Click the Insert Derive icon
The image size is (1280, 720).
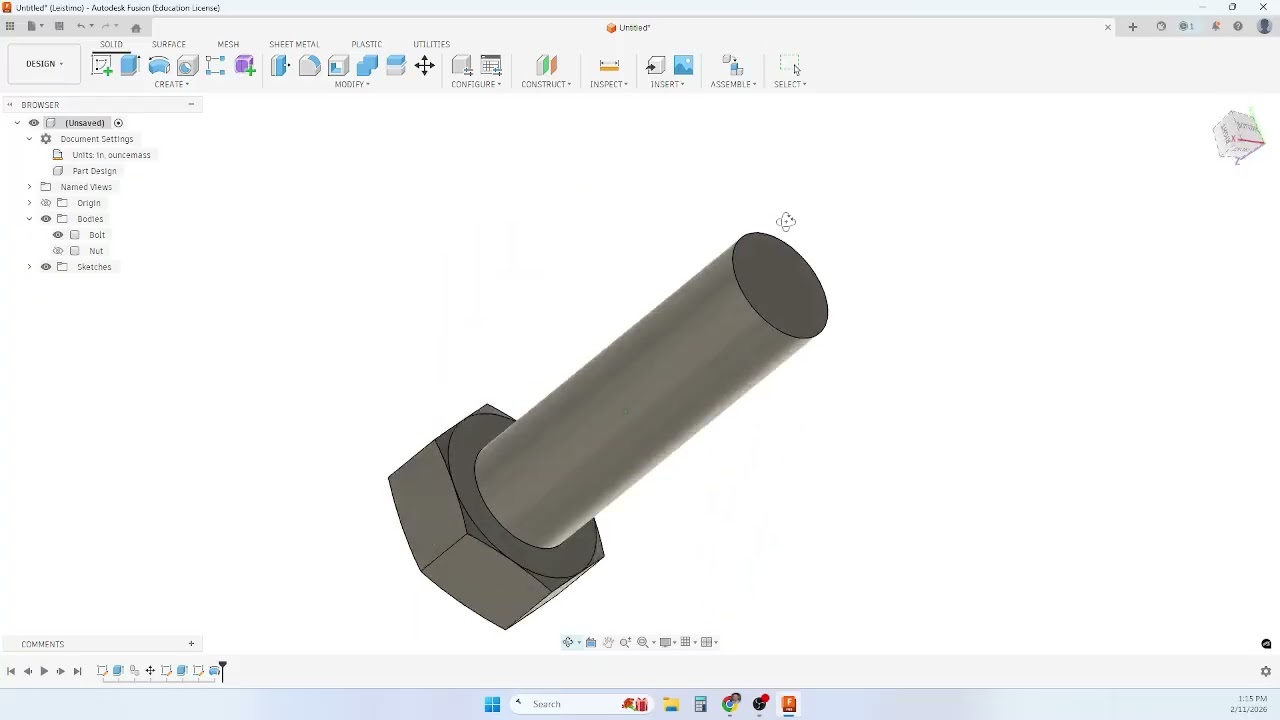[x=655, y=66]
